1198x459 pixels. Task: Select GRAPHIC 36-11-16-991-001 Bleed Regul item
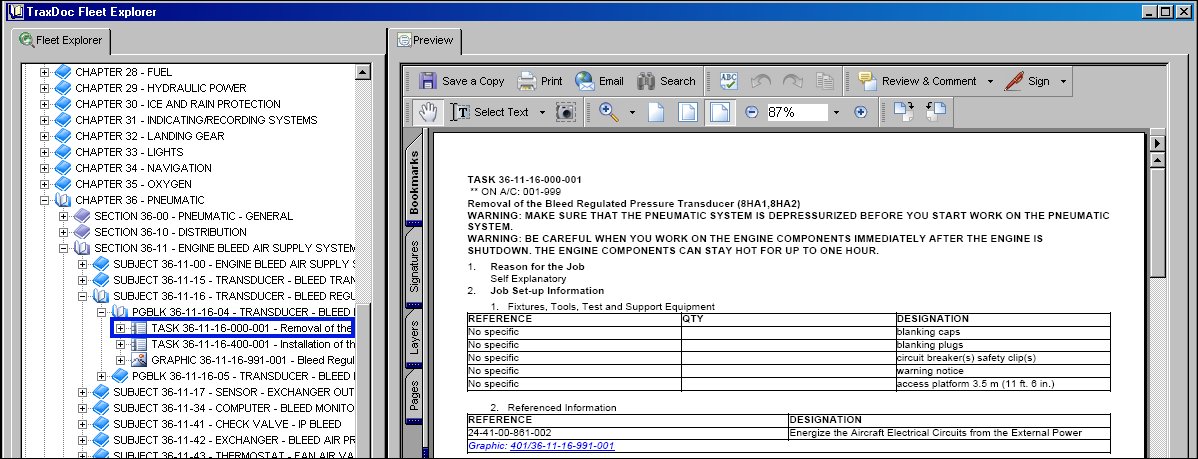[252, 360]
